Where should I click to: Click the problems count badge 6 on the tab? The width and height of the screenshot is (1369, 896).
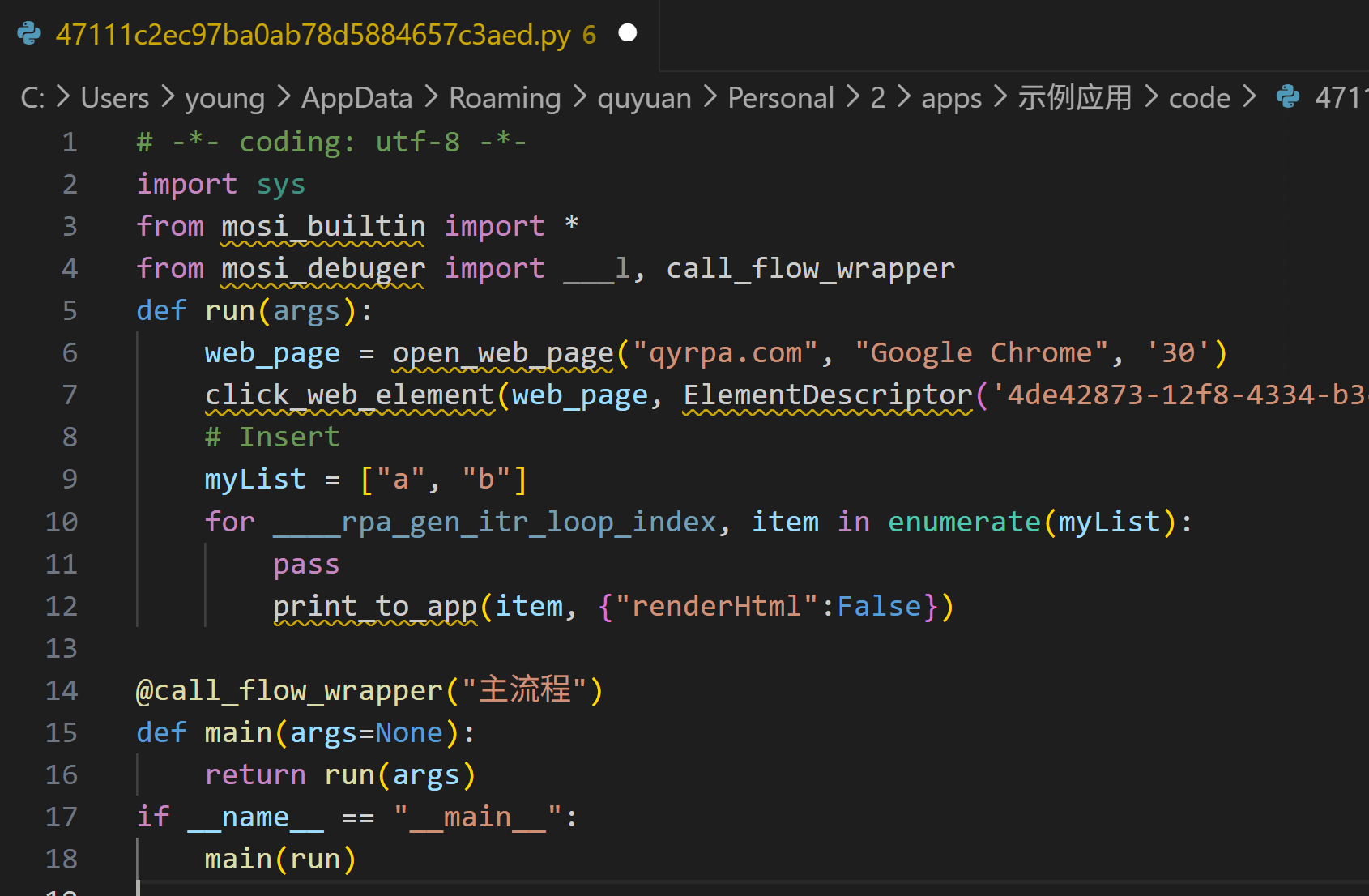(589, 35)
